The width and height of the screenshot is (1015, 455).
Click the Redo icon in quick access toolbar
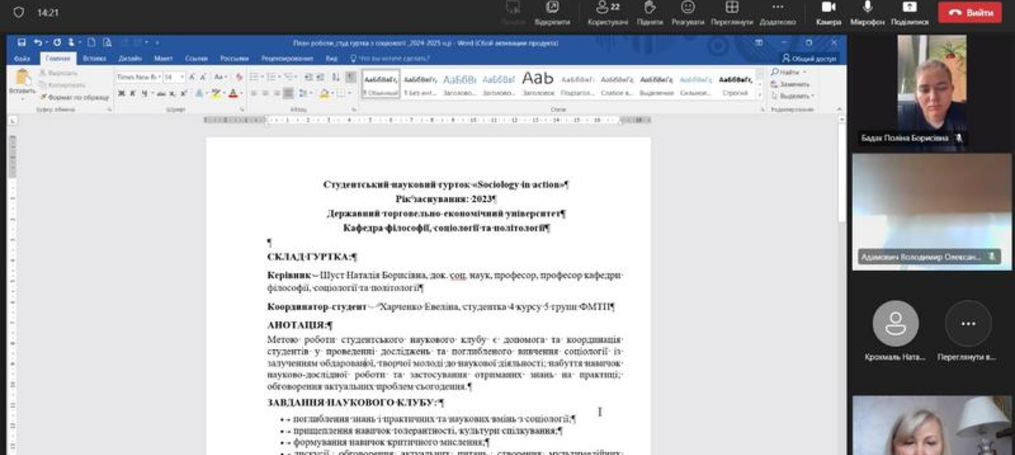[57, 42]
